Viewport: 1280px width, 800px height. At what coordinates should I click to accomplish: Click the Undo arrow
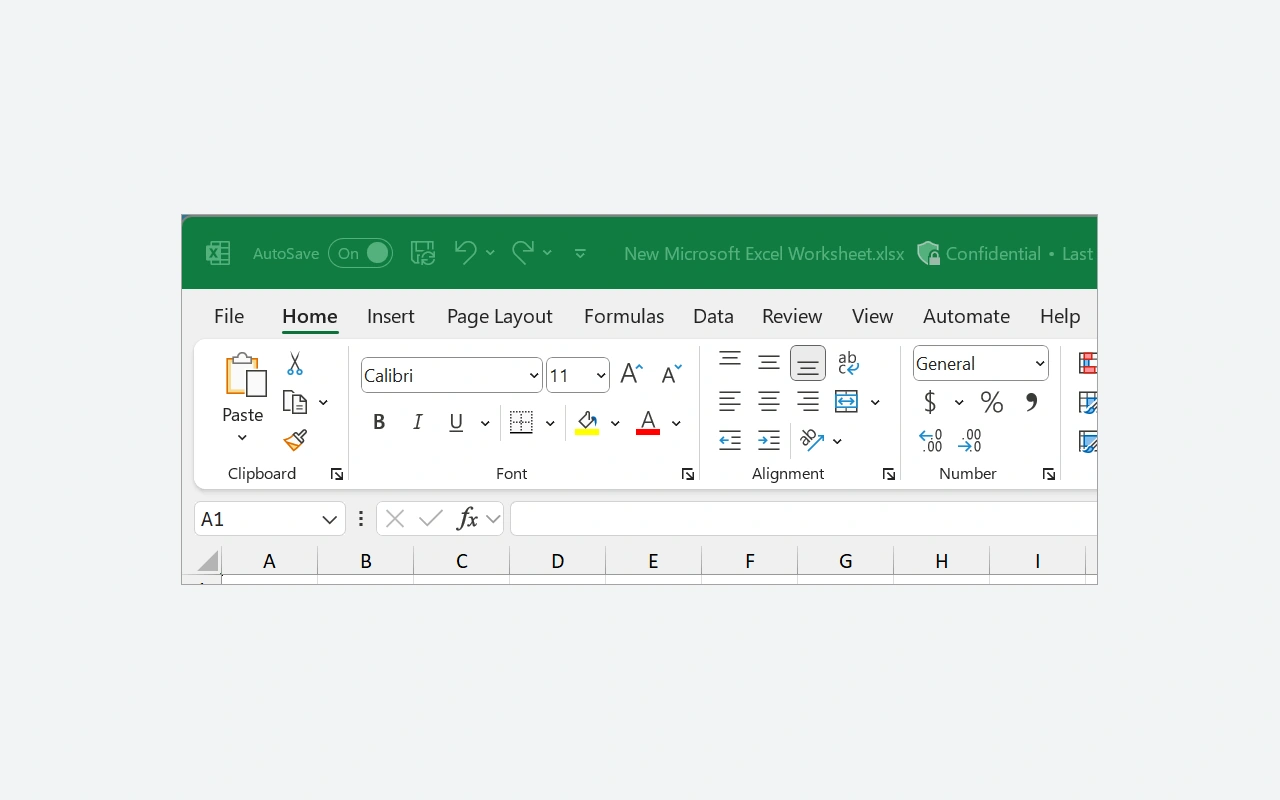coord(465,253)
